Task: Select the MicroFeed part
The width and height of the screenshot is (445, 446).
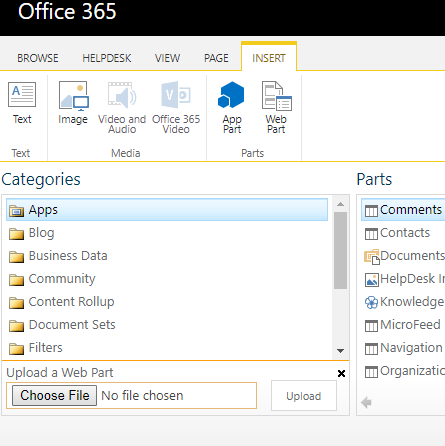Action: (x=403, y=325)
